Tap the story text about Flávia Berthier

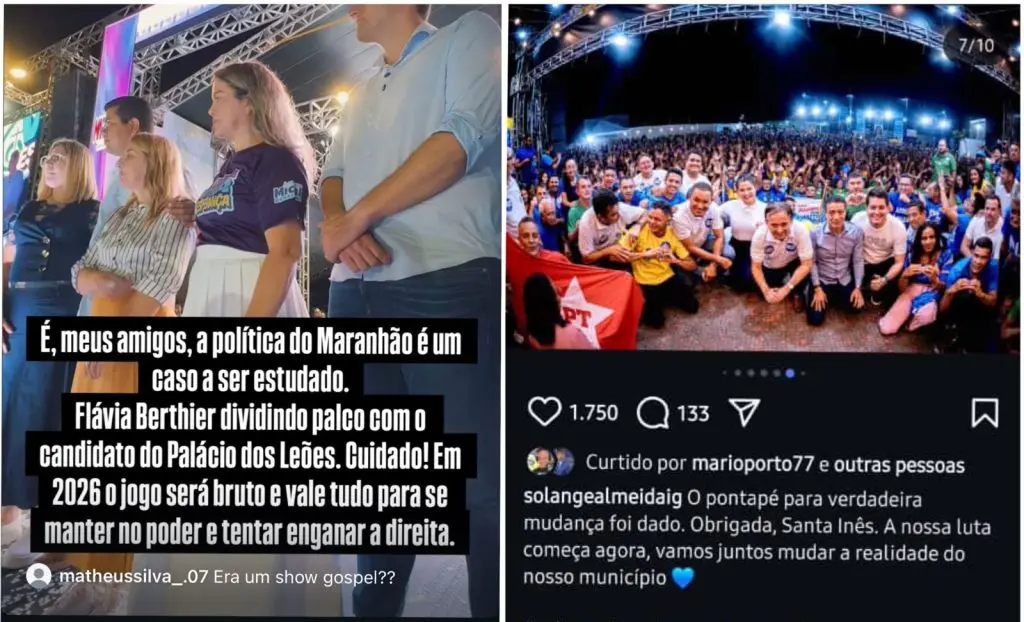(x=251, y=436)
